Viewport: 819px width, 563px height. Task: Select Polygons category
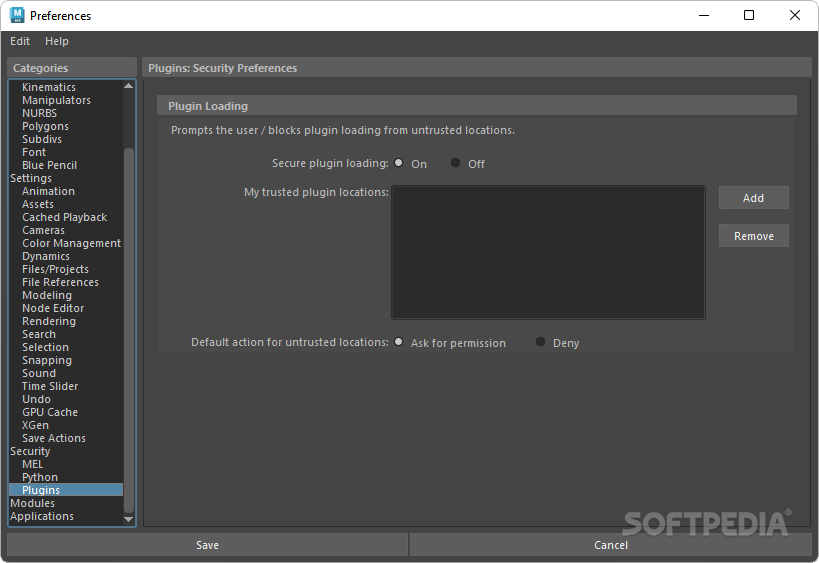coord(45,126)
